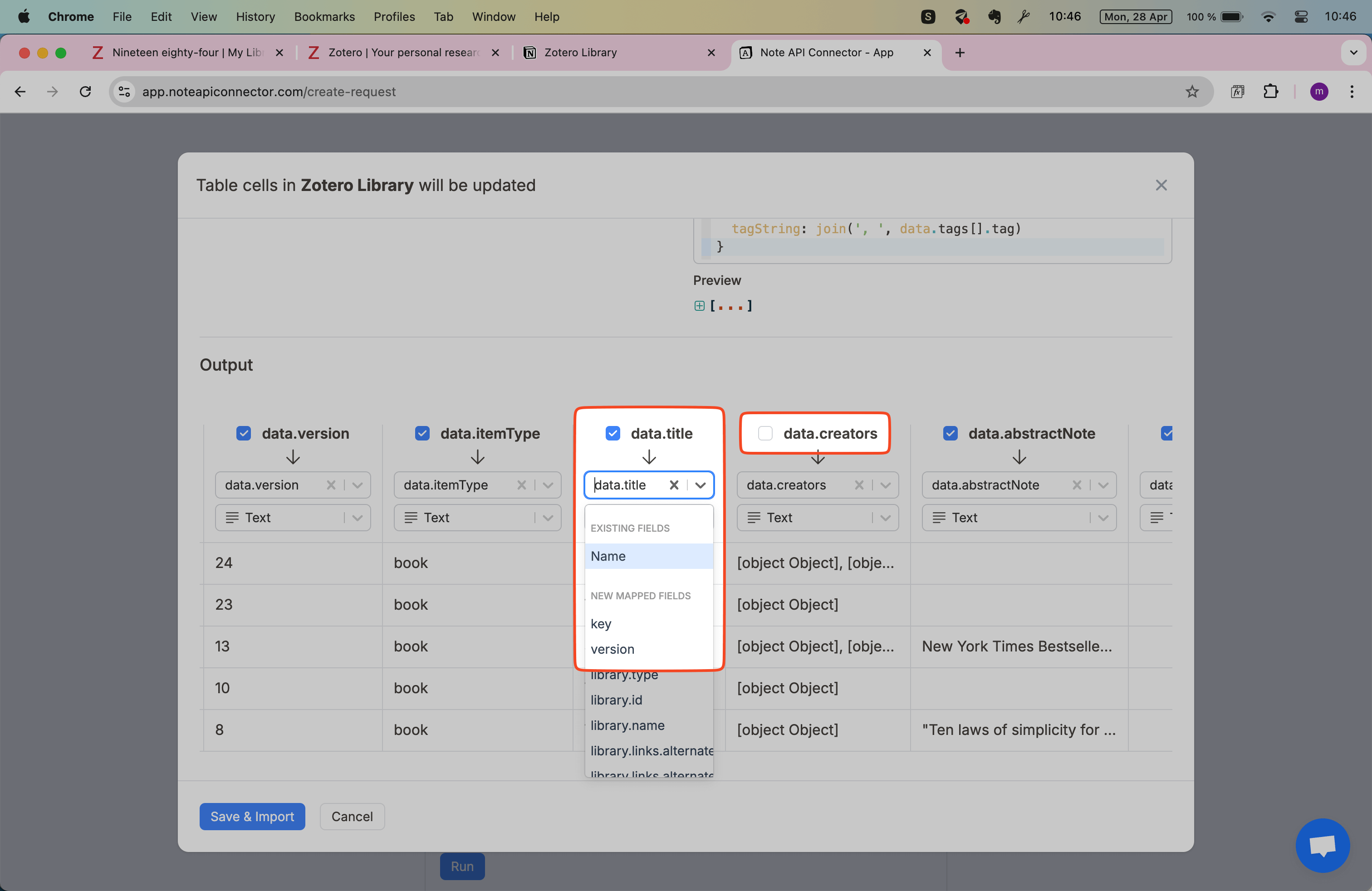
Task: Open macOS Control Center icon
Action: tap(1300, 17)
